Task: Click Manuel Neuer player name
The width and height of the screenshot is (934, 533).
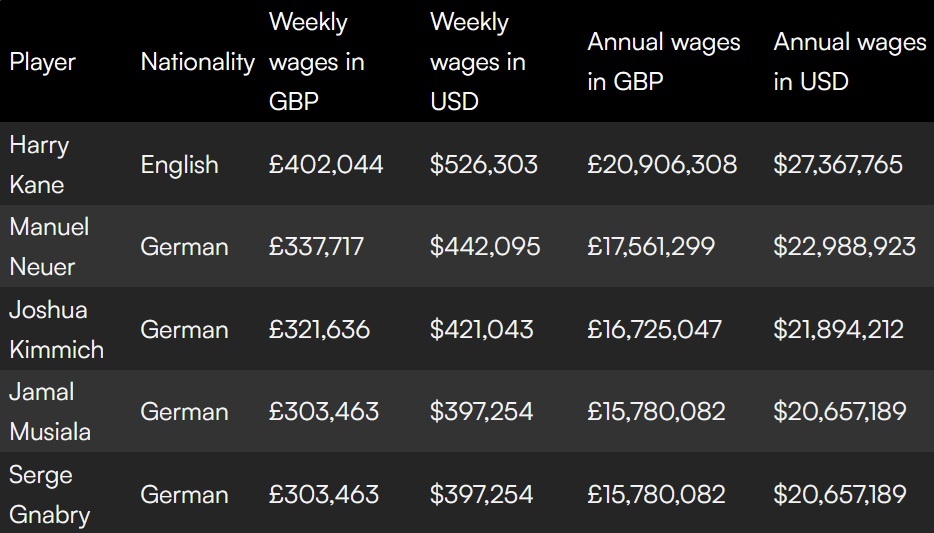Action: 49,247
